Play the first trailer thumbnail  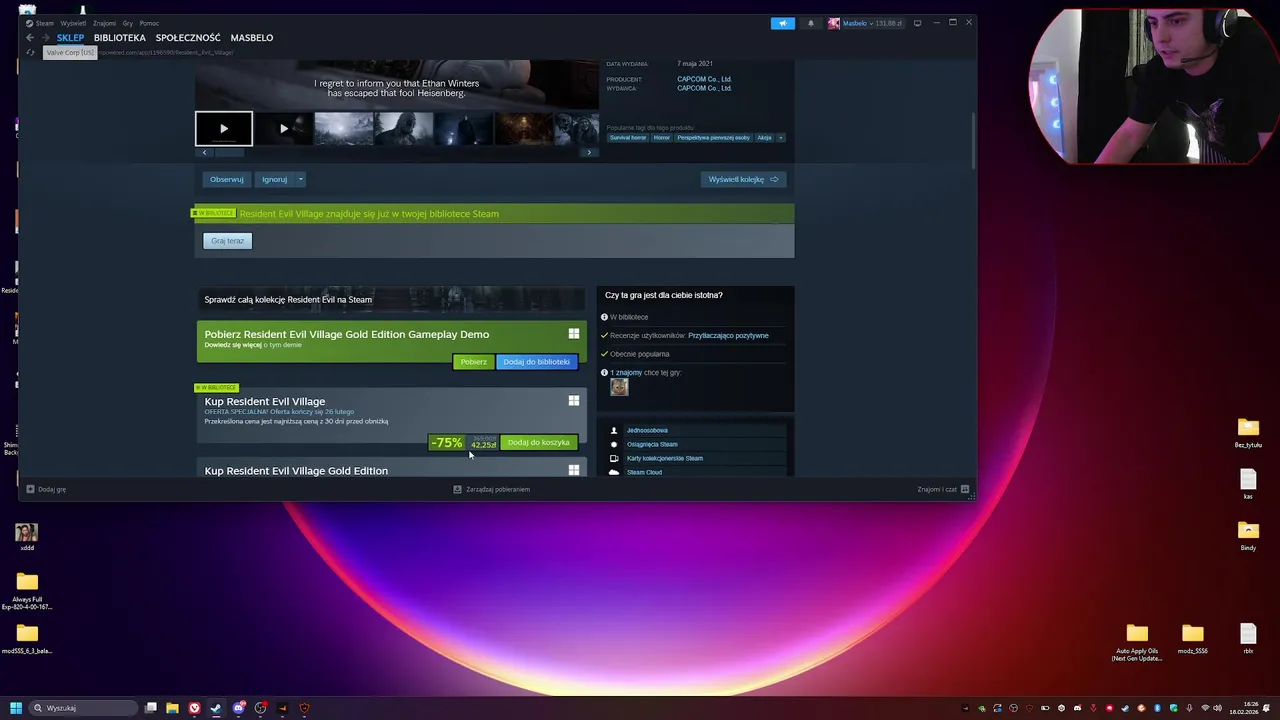pos(223,128)
